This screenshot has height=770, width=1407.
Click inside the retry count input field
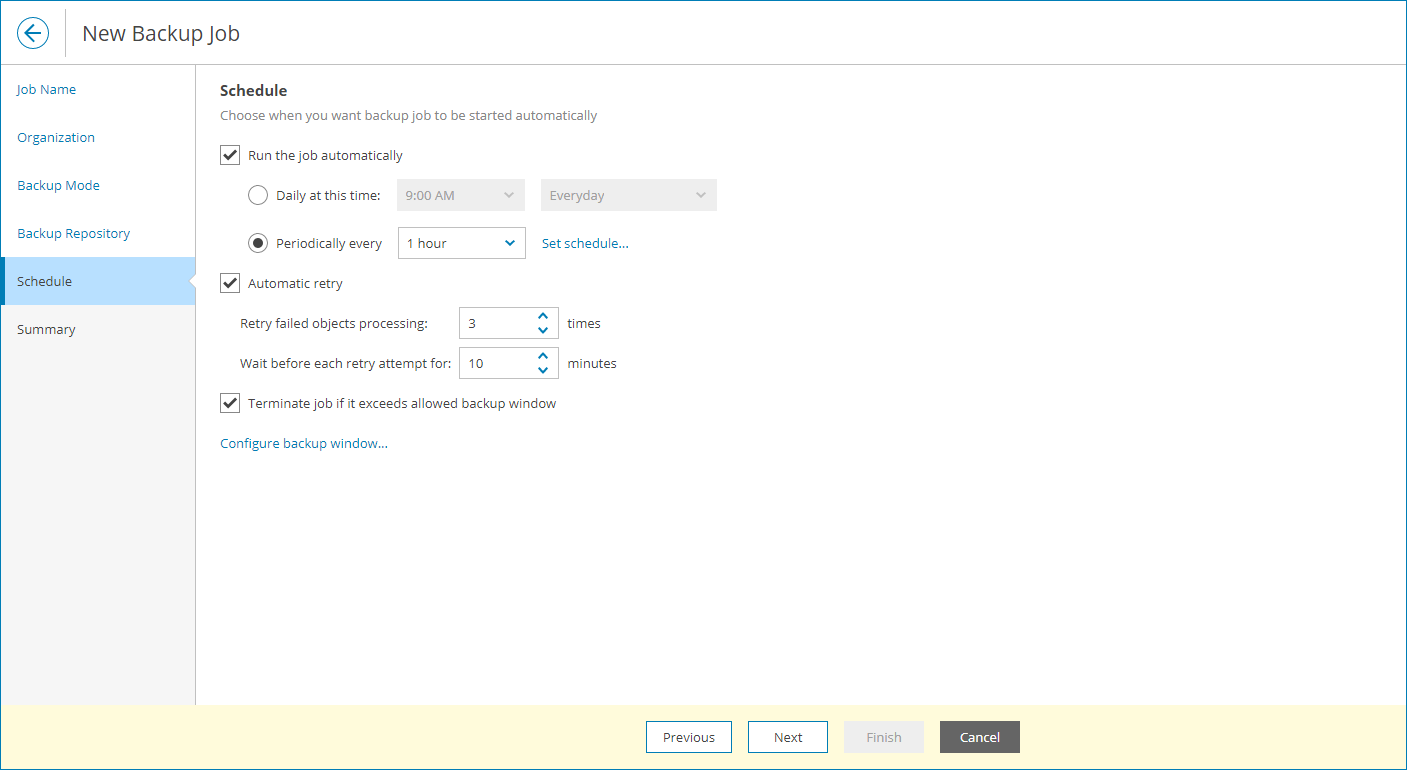495,322
